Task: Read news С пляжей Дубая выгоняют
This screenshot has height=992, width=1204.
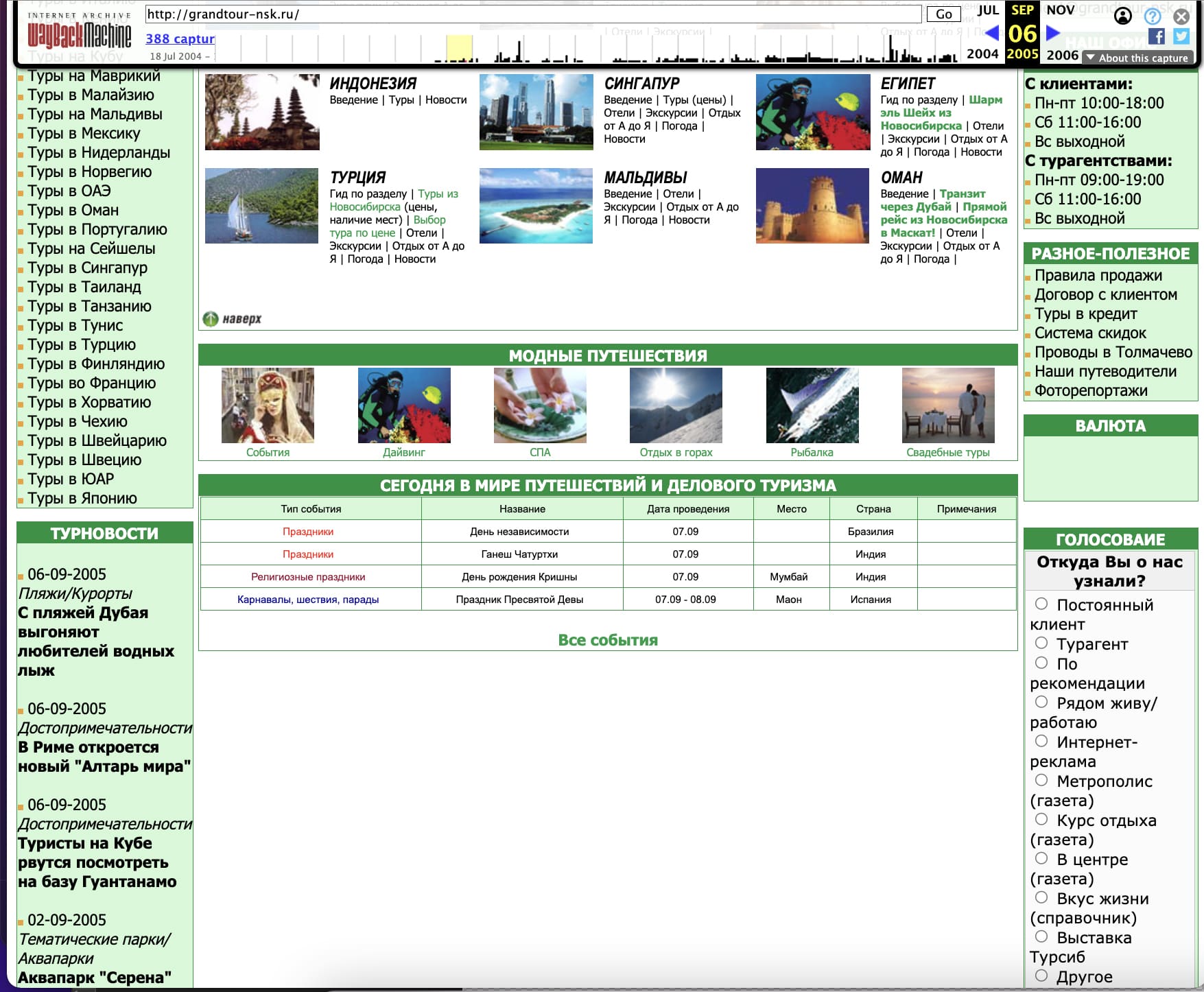Action: tap(96, 641)
